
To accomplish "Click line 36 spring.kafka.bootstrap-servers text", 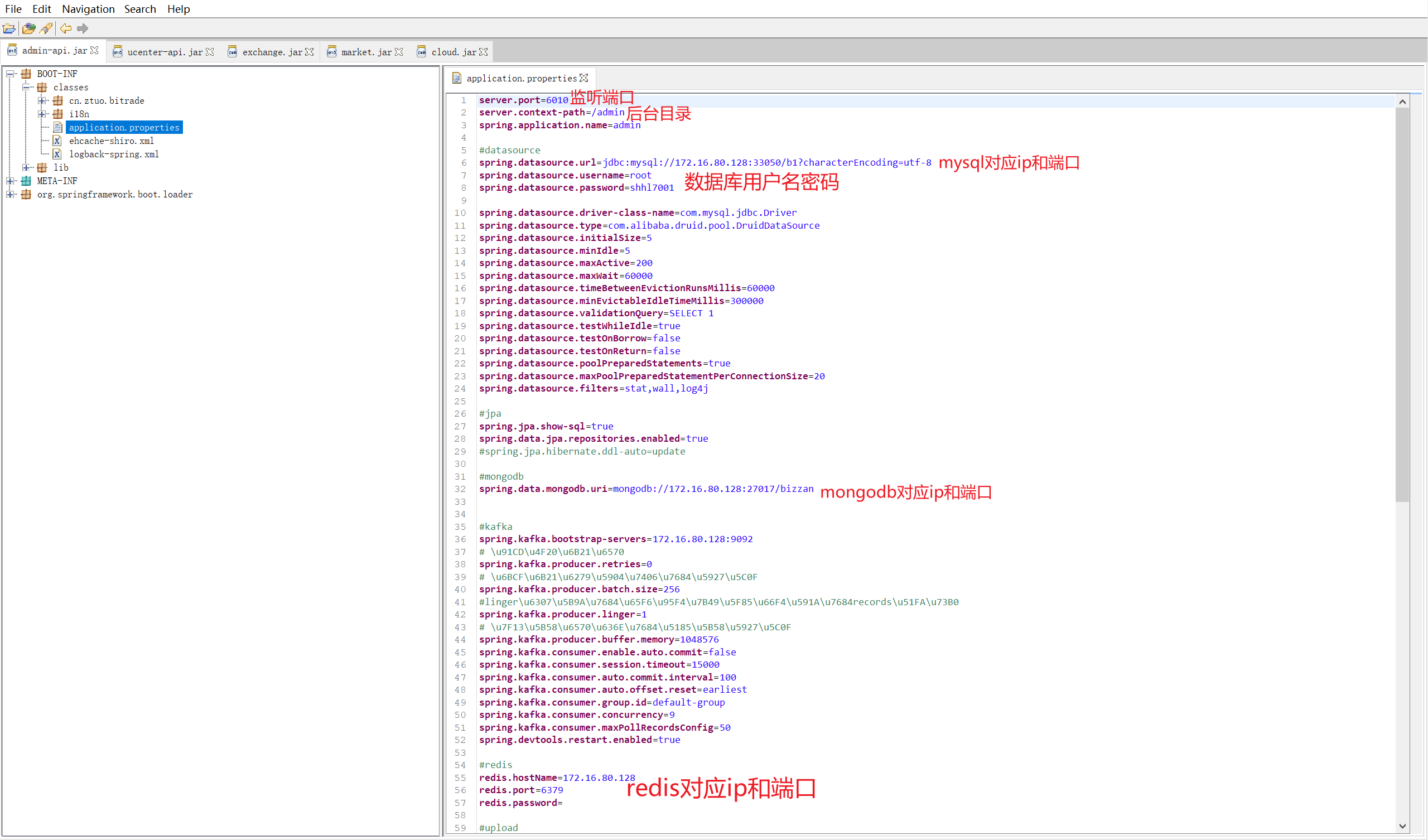I will coord(616,539).
